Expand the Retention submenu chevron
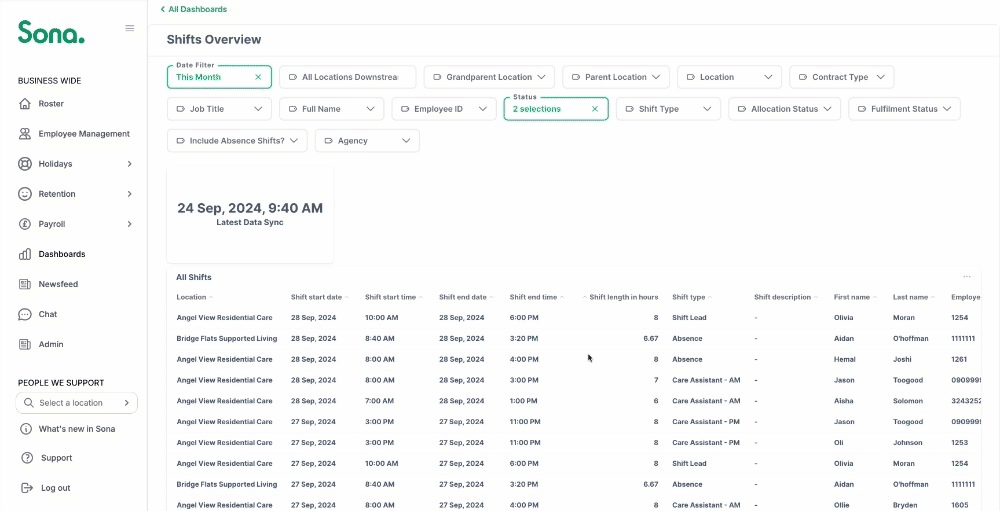1000x511 pixels. (x=129, y=194)
